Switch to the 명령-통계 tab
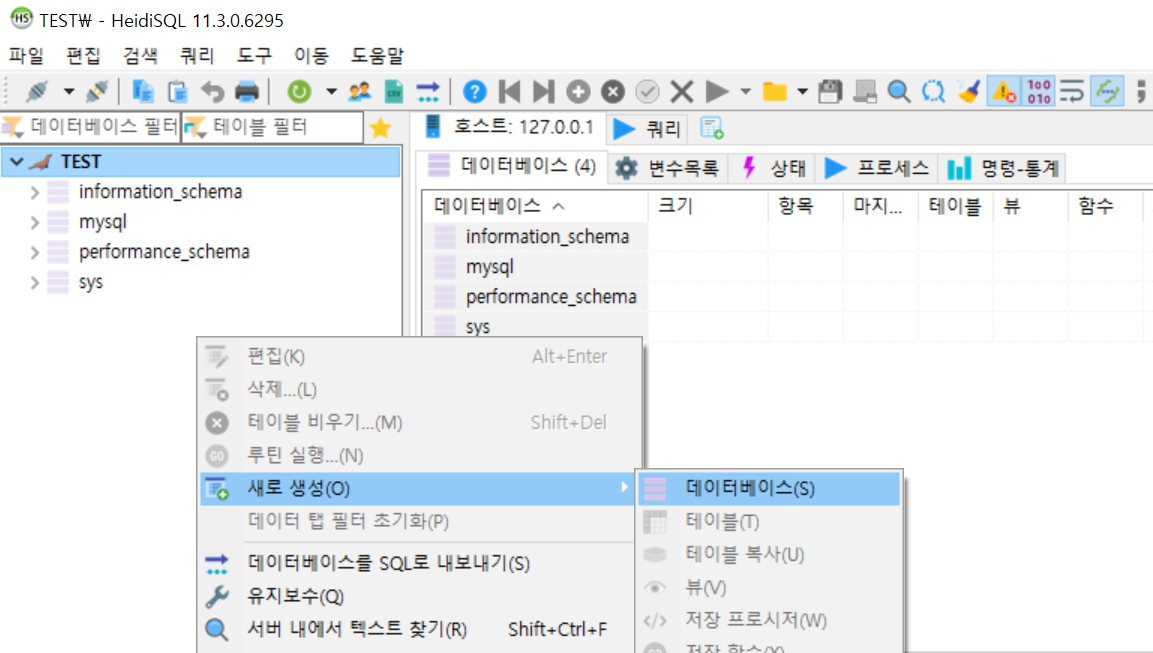The width and height of the screenshot is (1153, 653). click(1002, 168)
